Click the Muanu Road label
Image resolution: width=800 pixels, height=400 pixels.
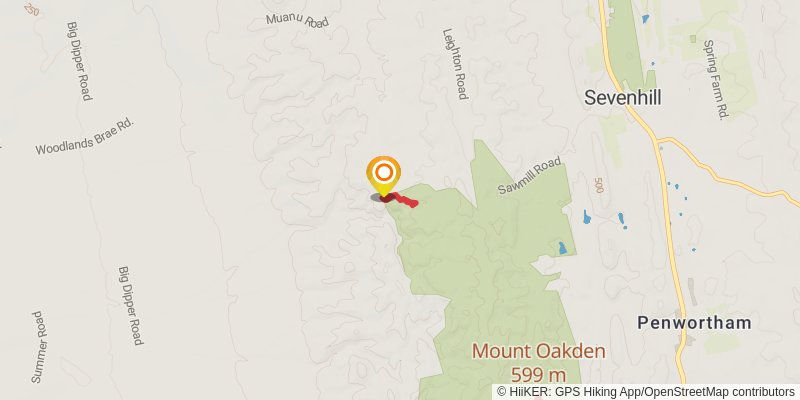pos(297,20)
